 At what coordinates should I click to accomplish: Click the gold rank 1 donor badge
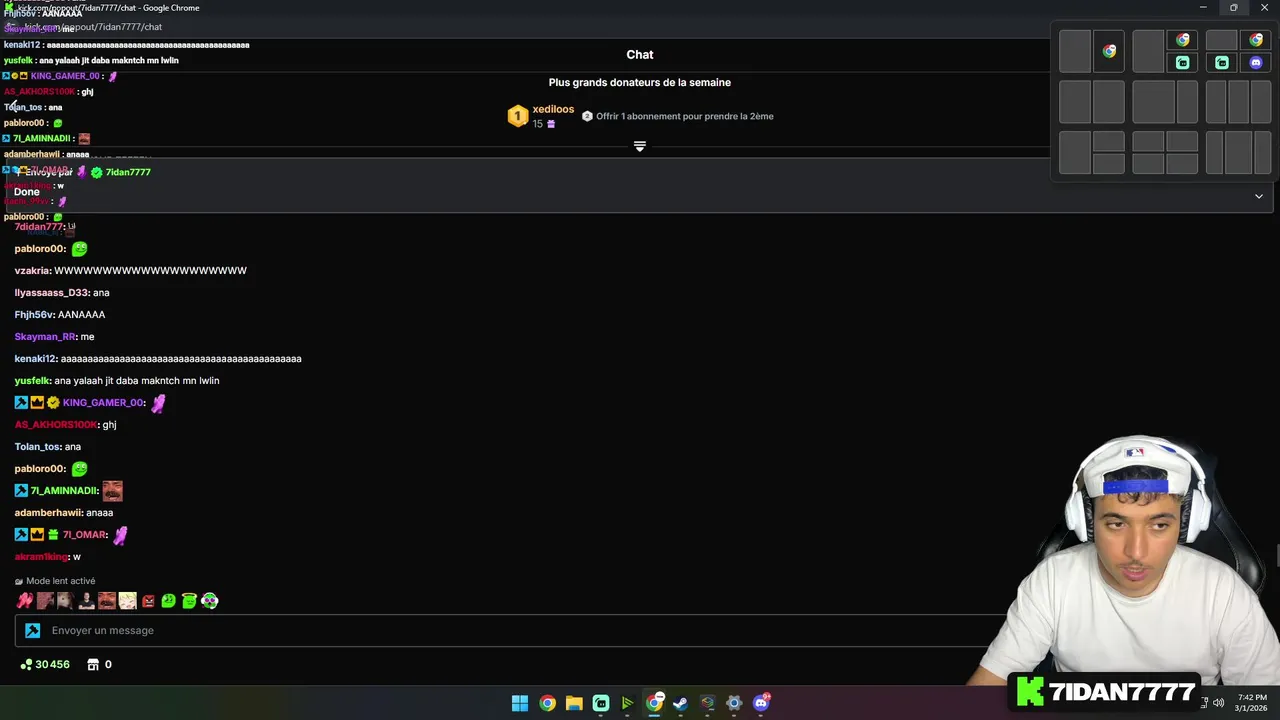517,117
